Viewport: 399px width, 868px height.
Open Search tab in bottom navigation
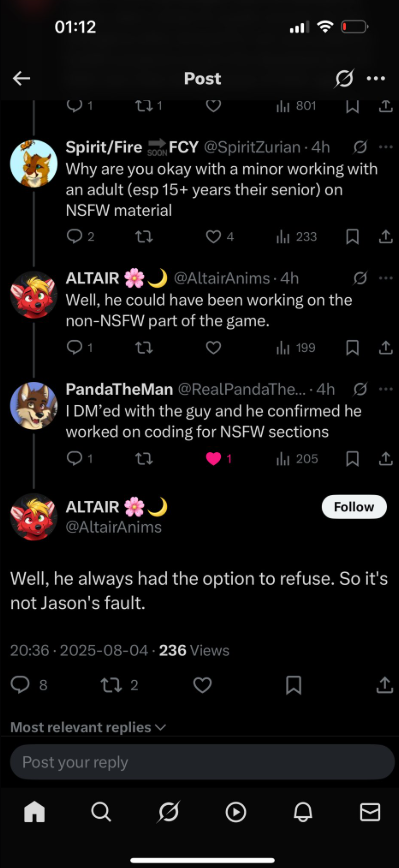101,812
